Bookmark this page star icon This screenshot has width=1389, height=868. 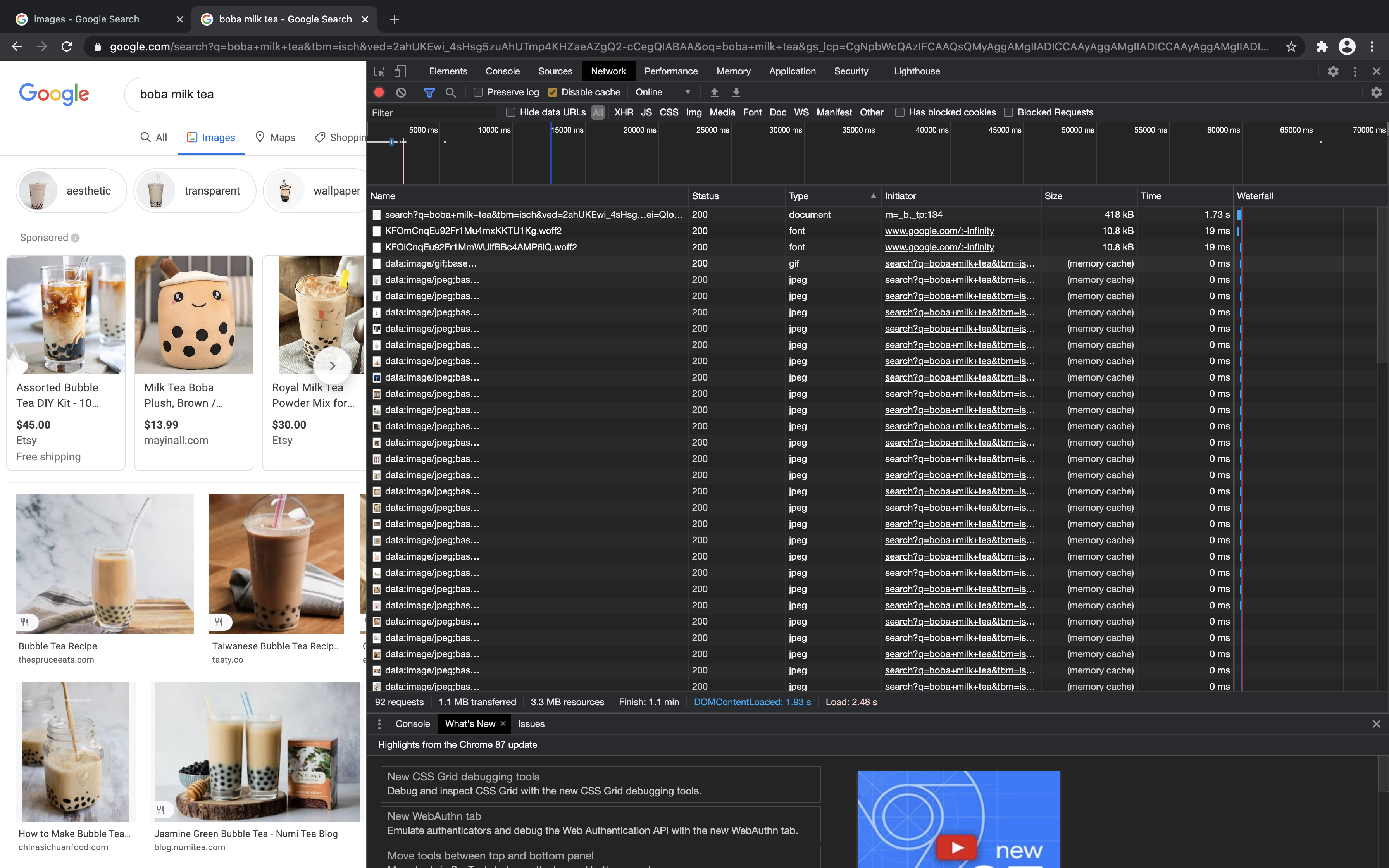(1291, 46)
